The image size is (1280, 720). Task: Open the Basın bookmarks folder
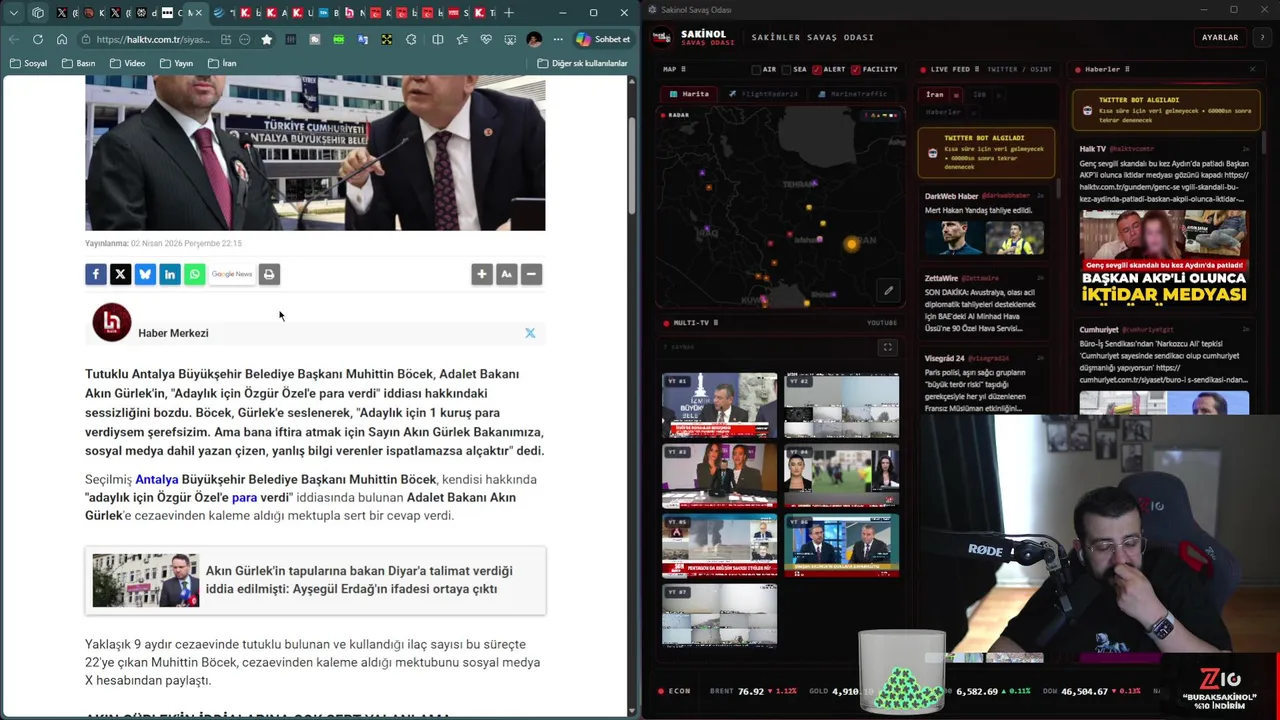pyautogui.click(x=79, y=63)
